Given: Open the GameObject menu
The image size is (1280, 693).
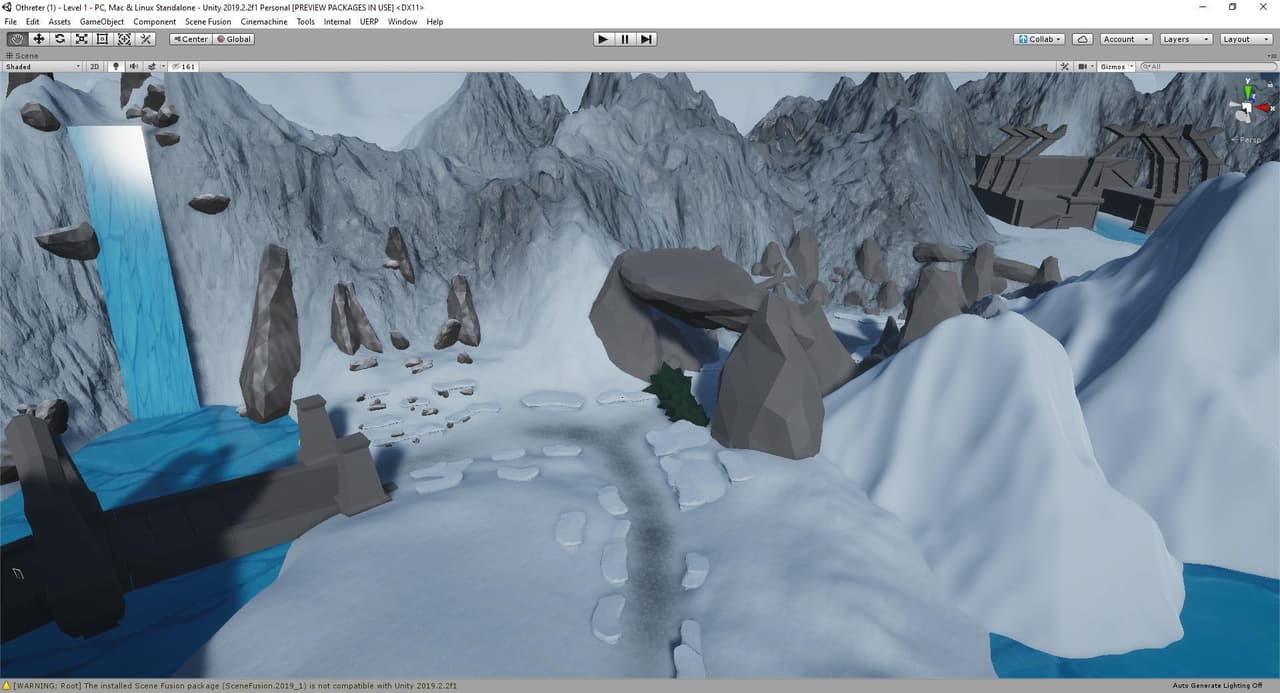Looking at the screenshot, I should 102,21.
